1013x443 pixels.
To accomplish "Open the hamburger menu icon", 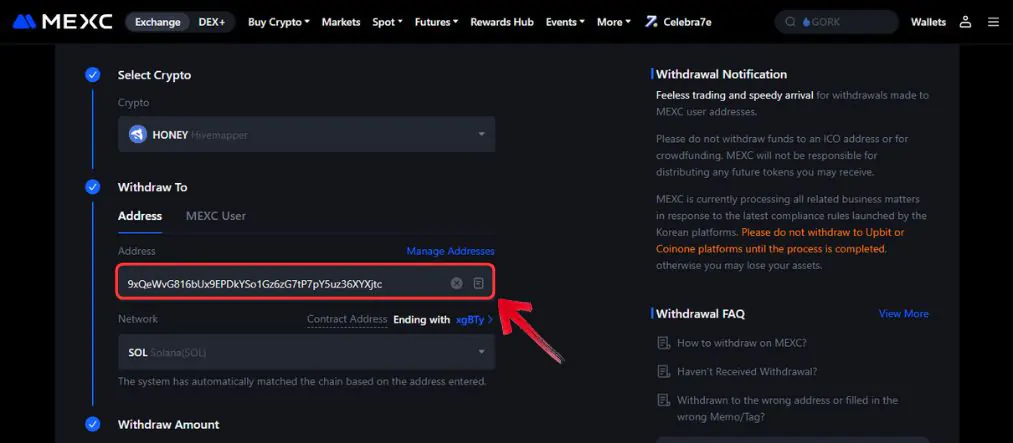I will point(994,22).
